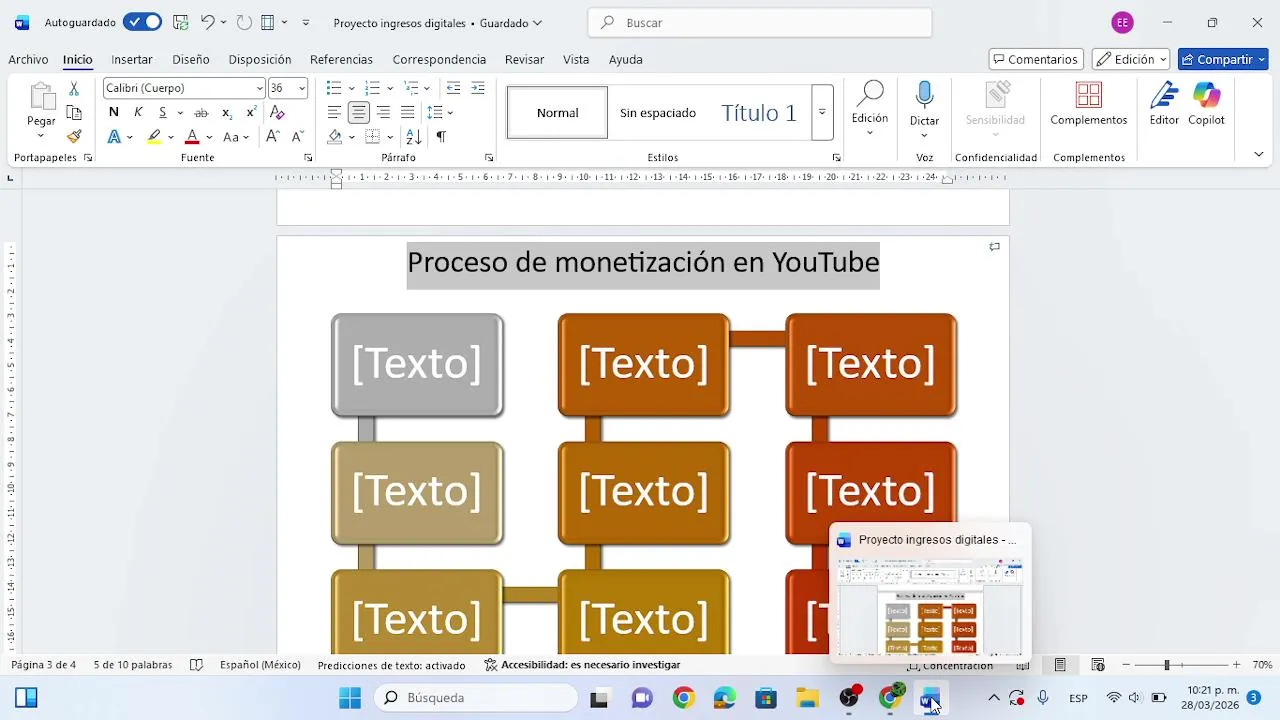Open Copilot from the ribbon
The height and width of the screenshot is (720, 1280).
[x=1206, y=95]
